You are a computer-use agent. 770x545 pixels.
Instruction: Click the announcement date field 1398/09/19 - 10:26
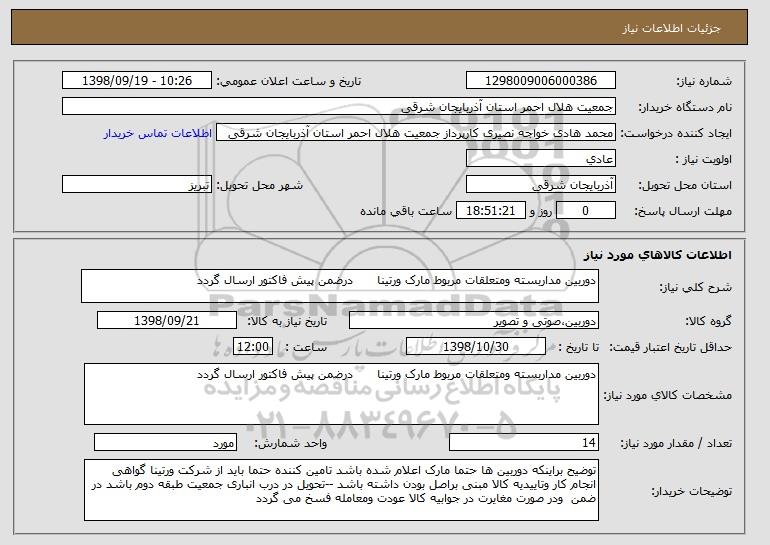[137, 81]
